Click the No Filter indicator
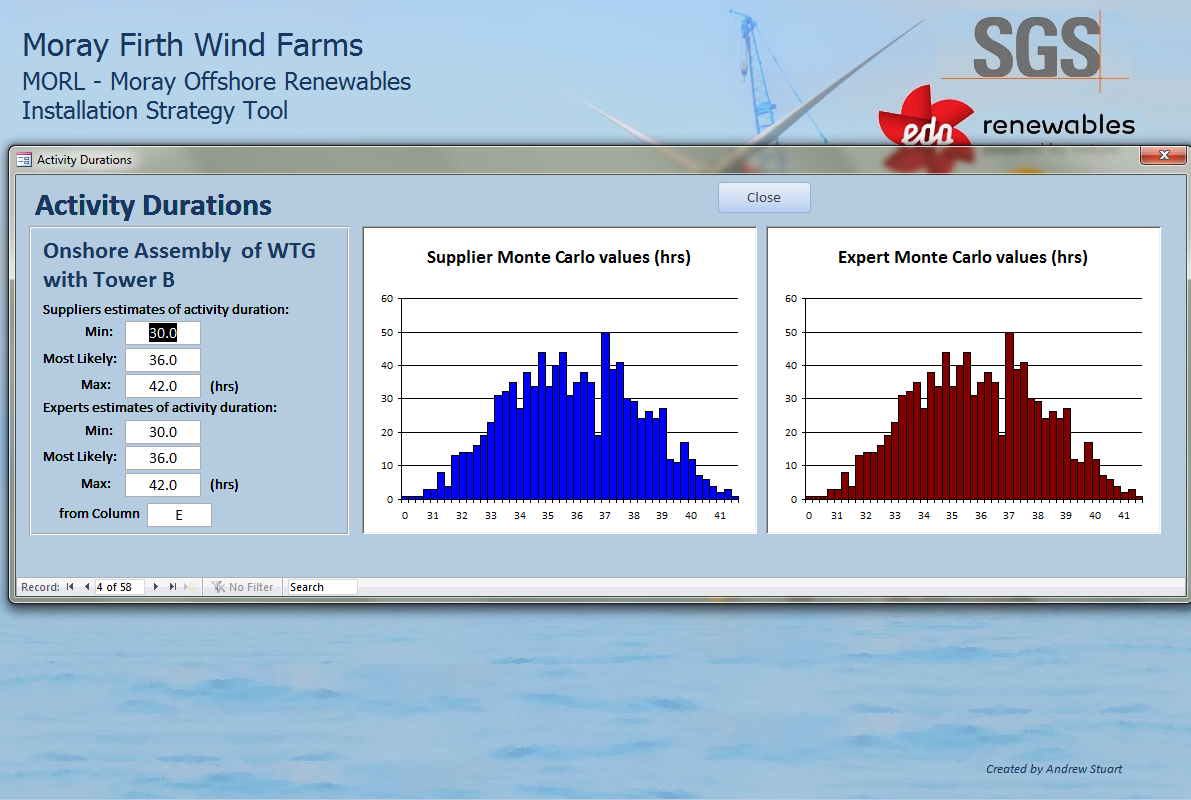This screenshot has width=1191, height=800. pyautogui.click(x=242, y=587)
